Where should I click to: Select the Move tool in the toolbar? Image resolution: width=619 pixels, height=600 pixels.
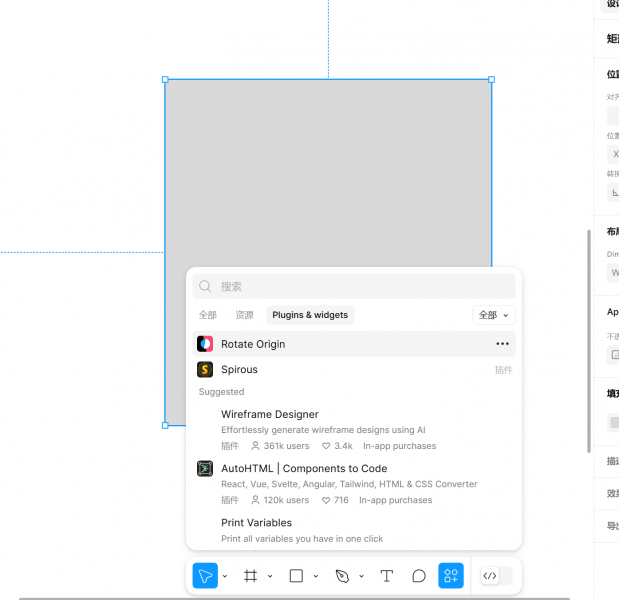(x=205, y=576)
